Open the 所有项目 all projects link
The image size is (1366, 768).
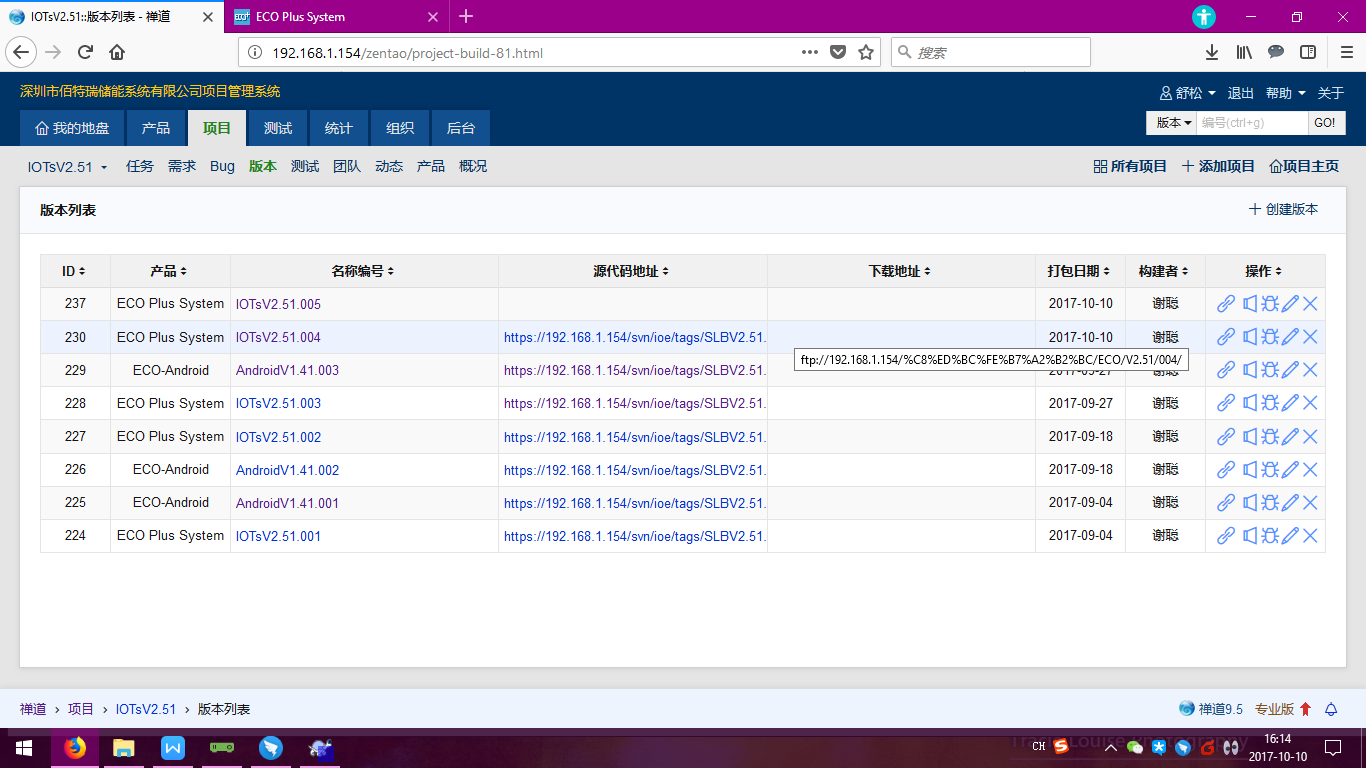[x=1130, y=167]
